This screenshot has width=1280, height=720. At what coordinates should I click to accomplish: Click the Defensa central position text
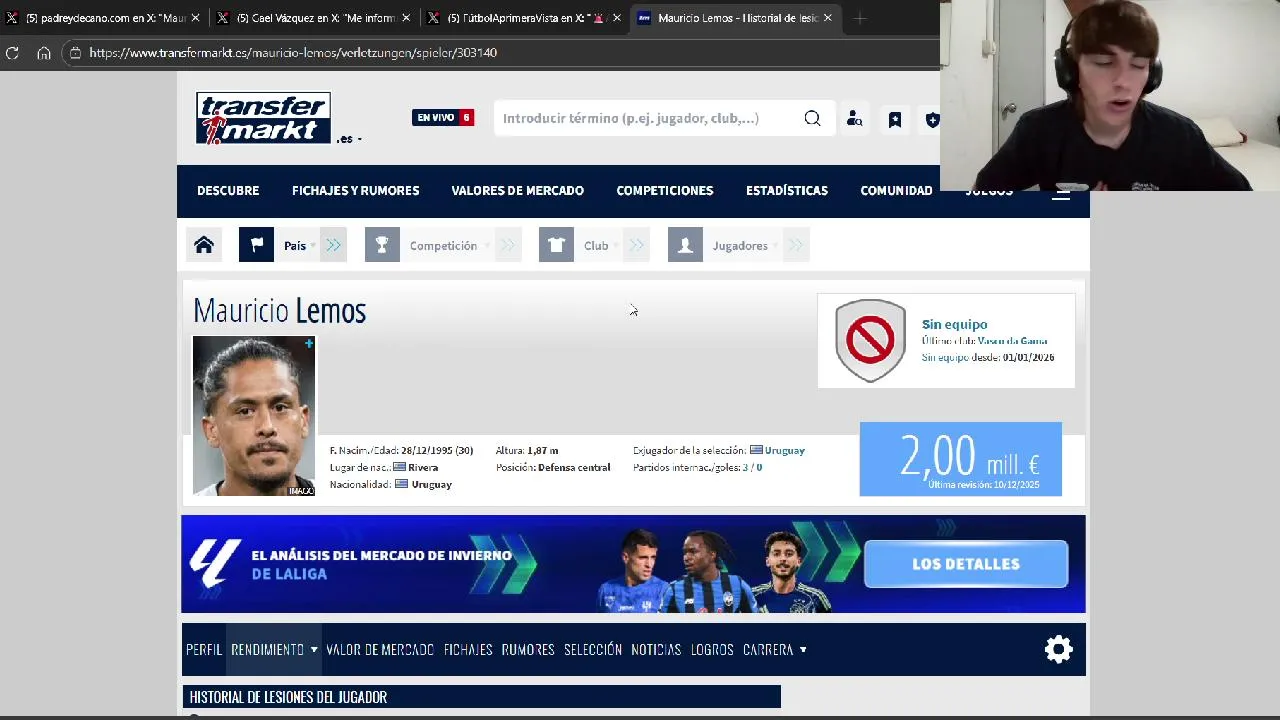[x=574, y=468]
